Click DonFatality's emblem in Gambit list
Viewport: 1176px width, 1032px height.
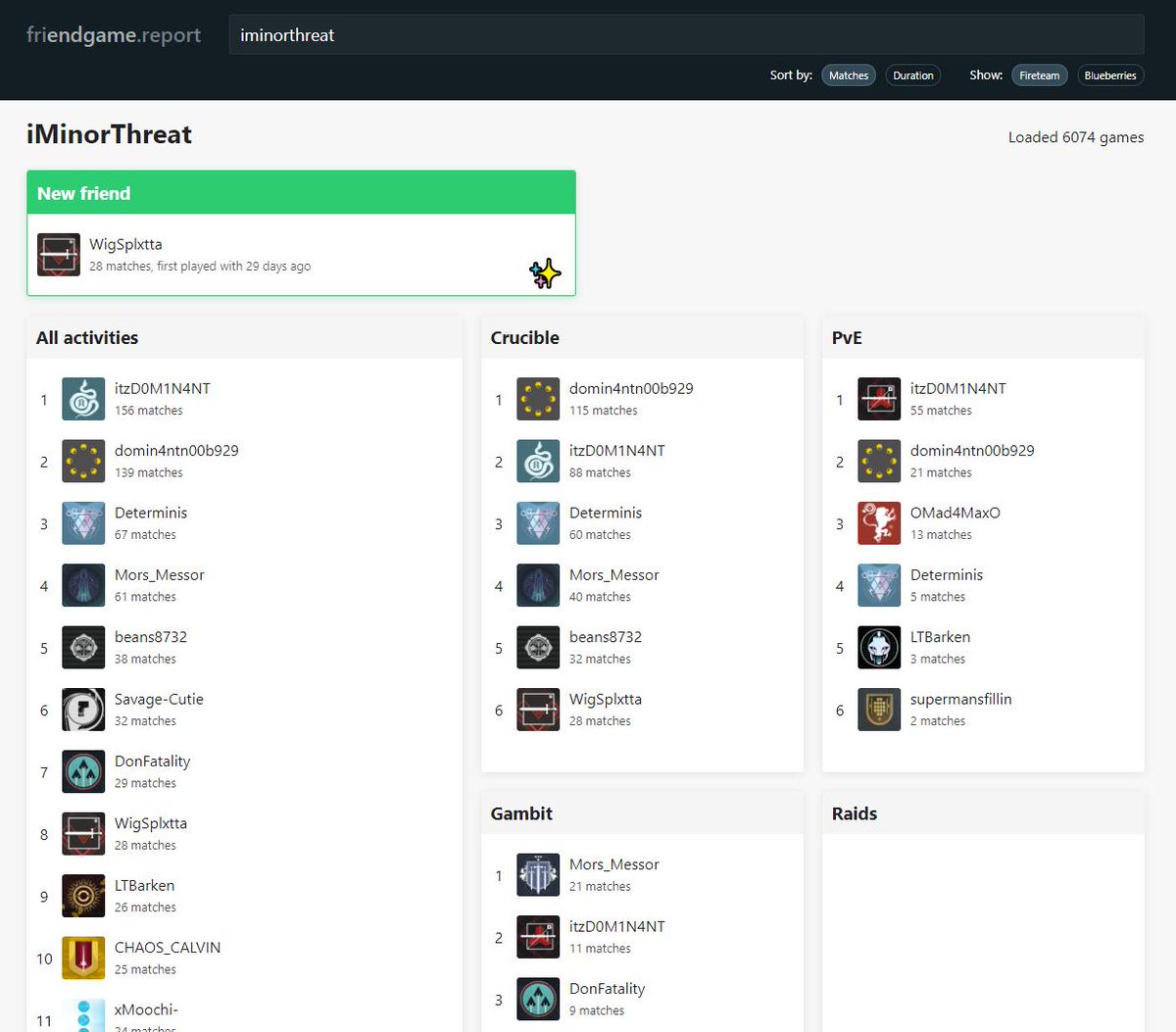tap(538, 1000)
